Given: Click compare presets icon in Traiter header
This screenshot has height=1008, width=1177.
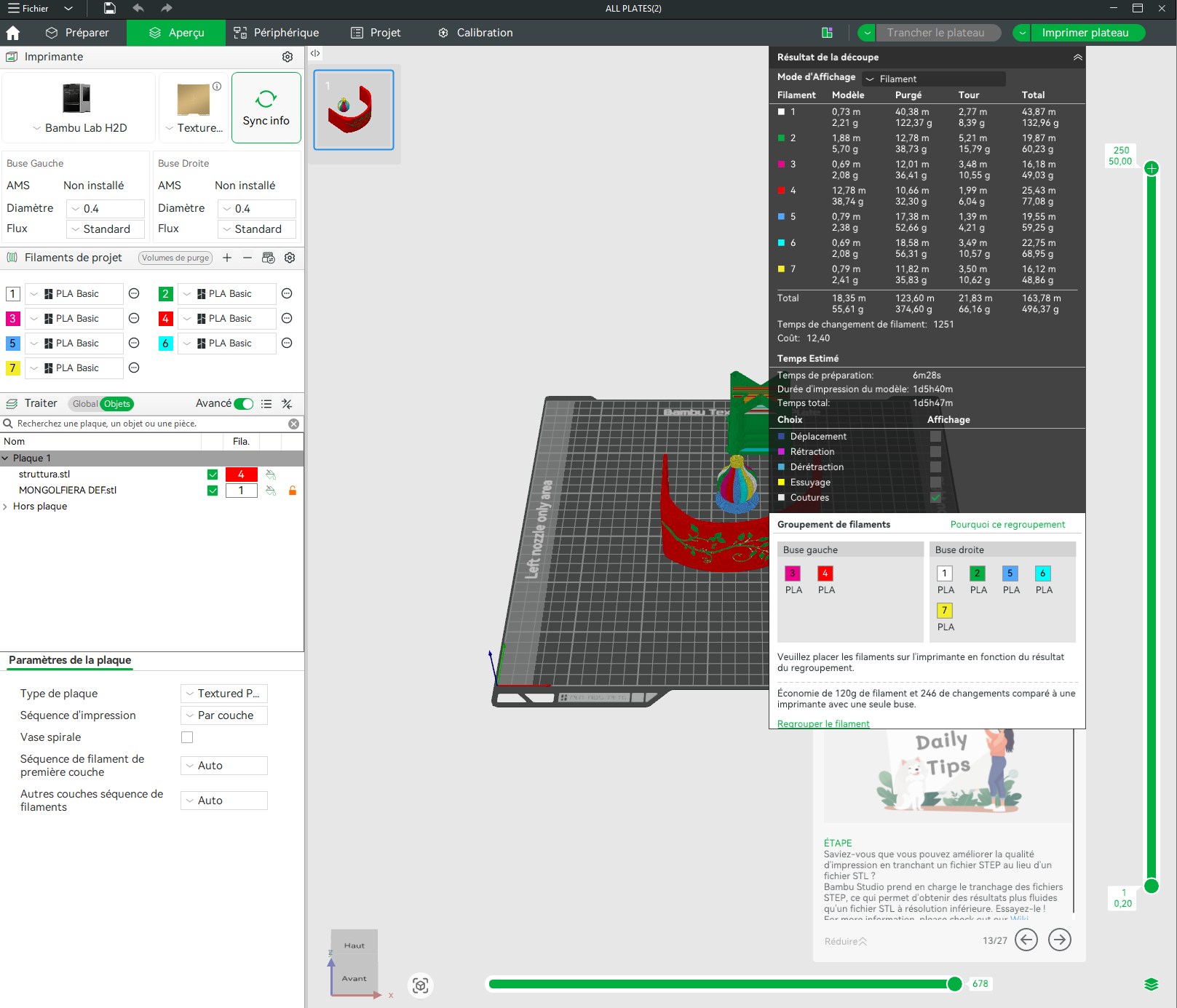Looking at the screenshot, I should coord(287,404).
